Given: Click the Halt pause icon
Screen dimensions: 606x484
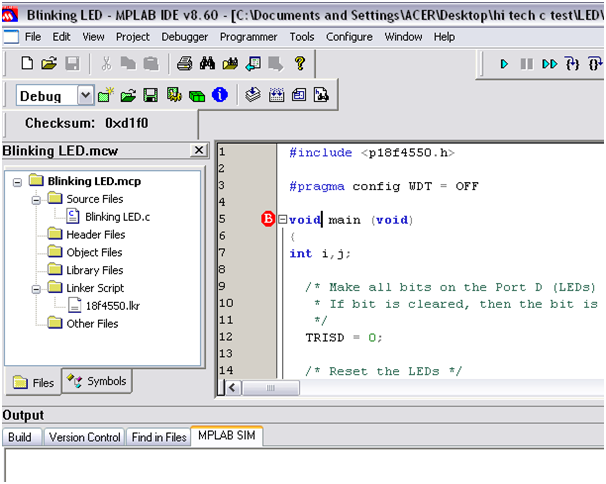Looking at the screenshot, I should point(527,64).
